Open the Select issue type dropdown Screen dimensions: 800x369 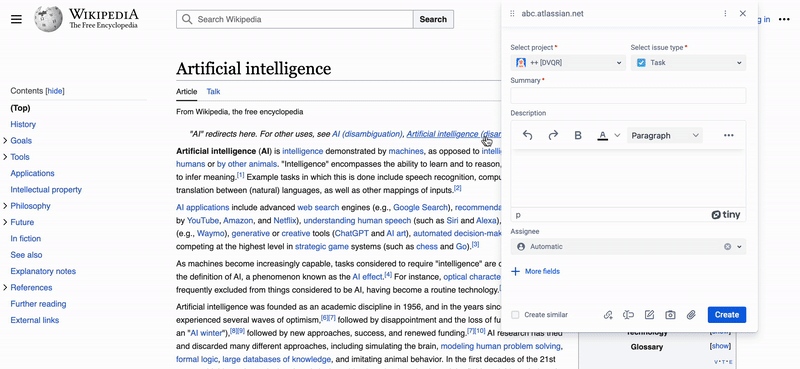688,63
